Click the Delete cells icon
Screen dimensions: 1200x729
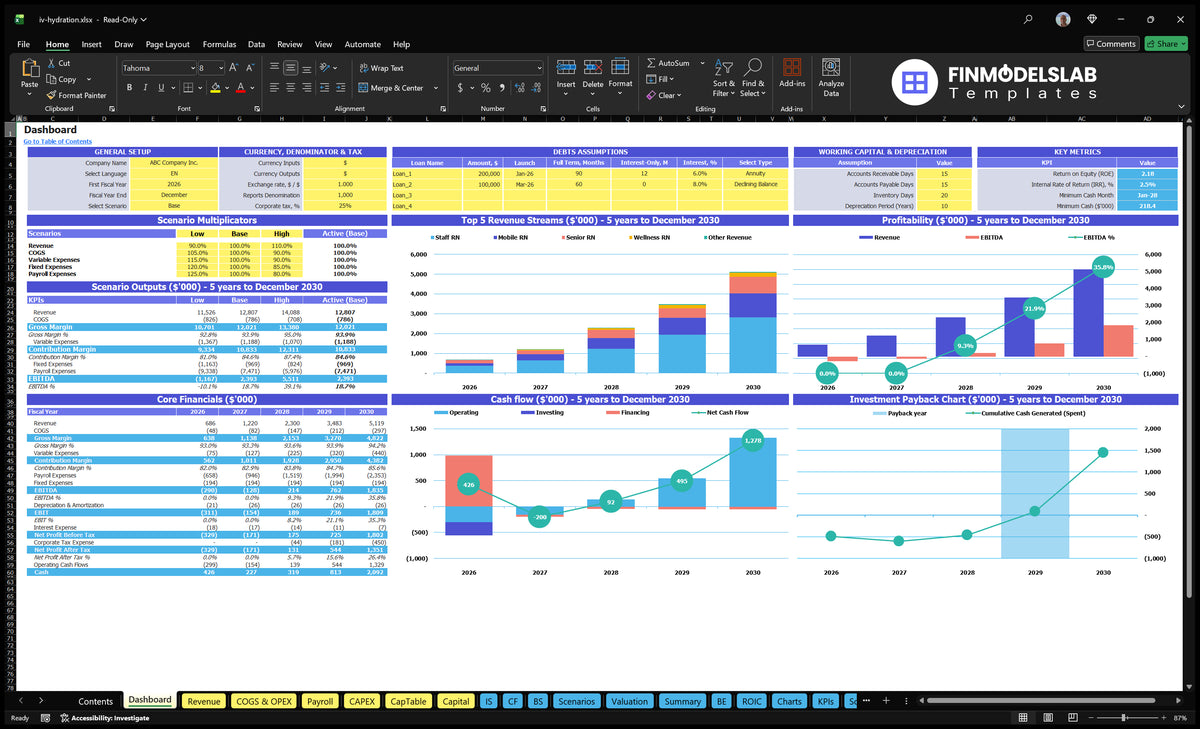point(593,67)
